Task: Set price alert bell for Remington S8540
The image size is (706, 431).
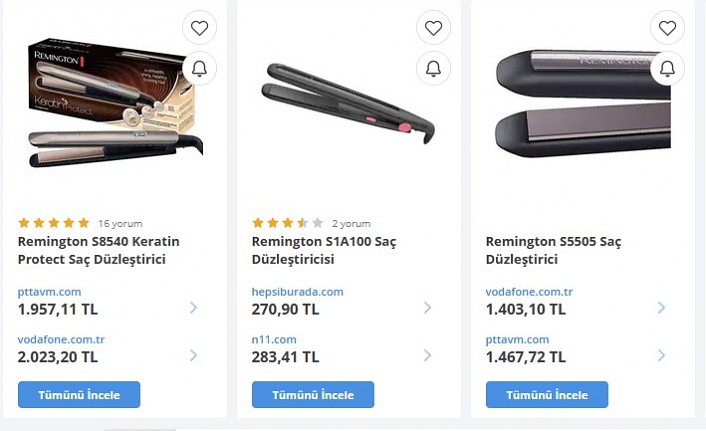Action: click(199, 68)
